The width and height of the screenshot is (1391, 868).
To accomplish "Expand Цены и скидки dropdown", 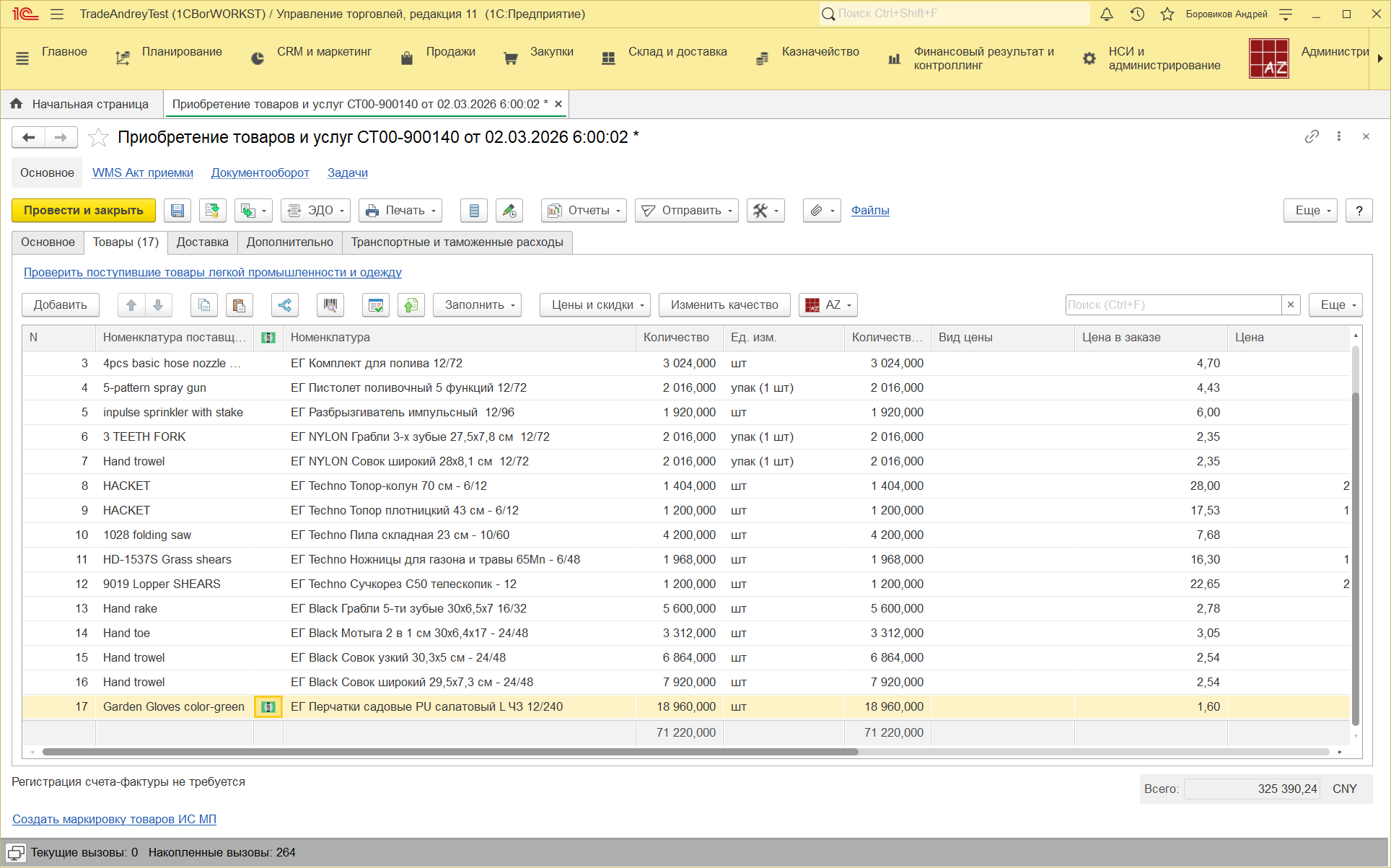I will [x=594, y=305].
